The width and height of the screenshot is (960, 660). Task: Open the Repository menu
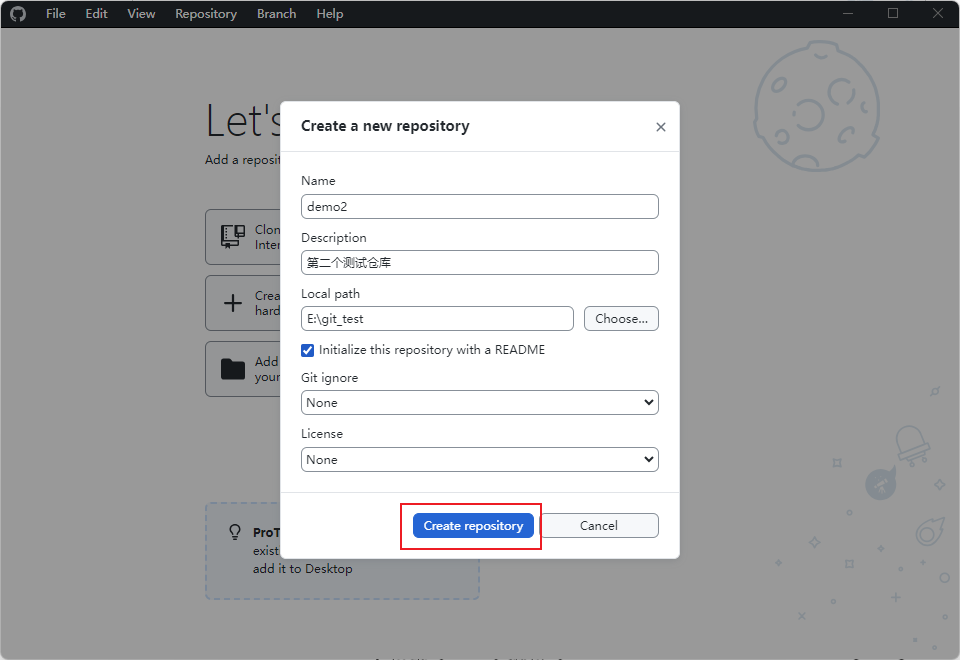206,14
